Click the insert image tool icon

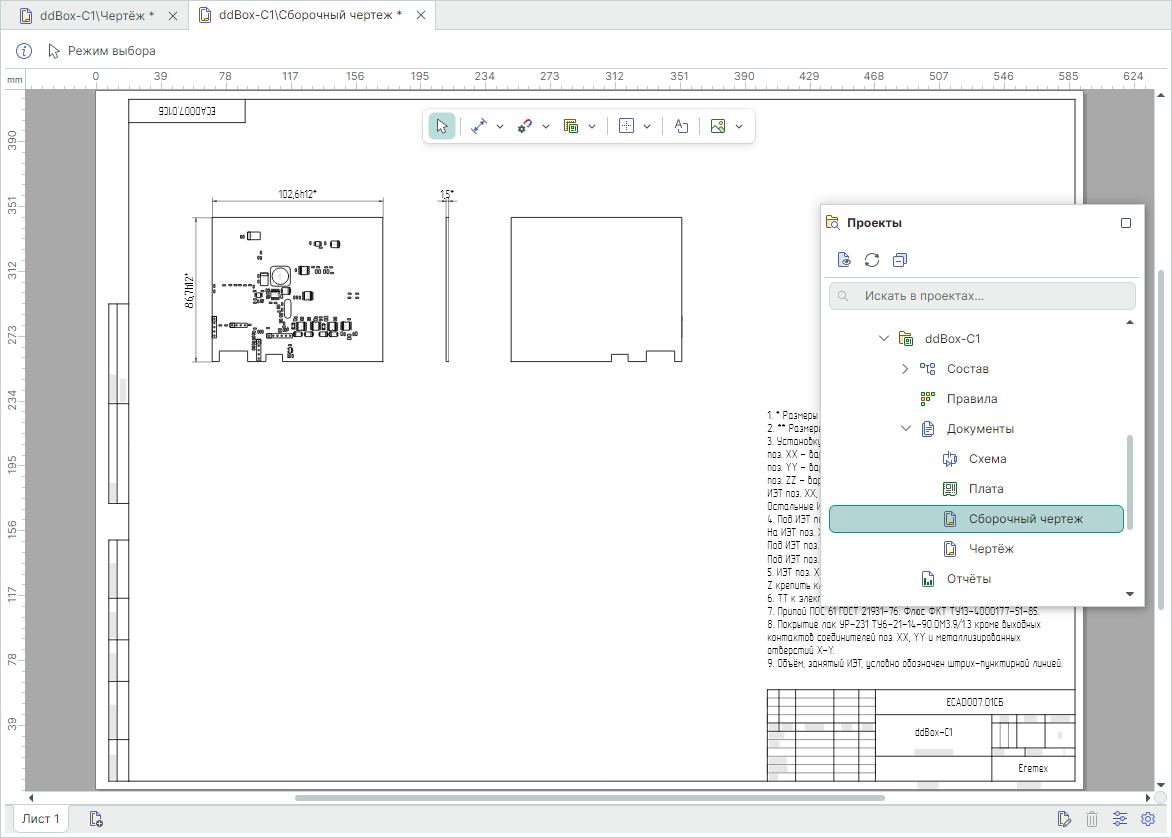pos(717,126)
